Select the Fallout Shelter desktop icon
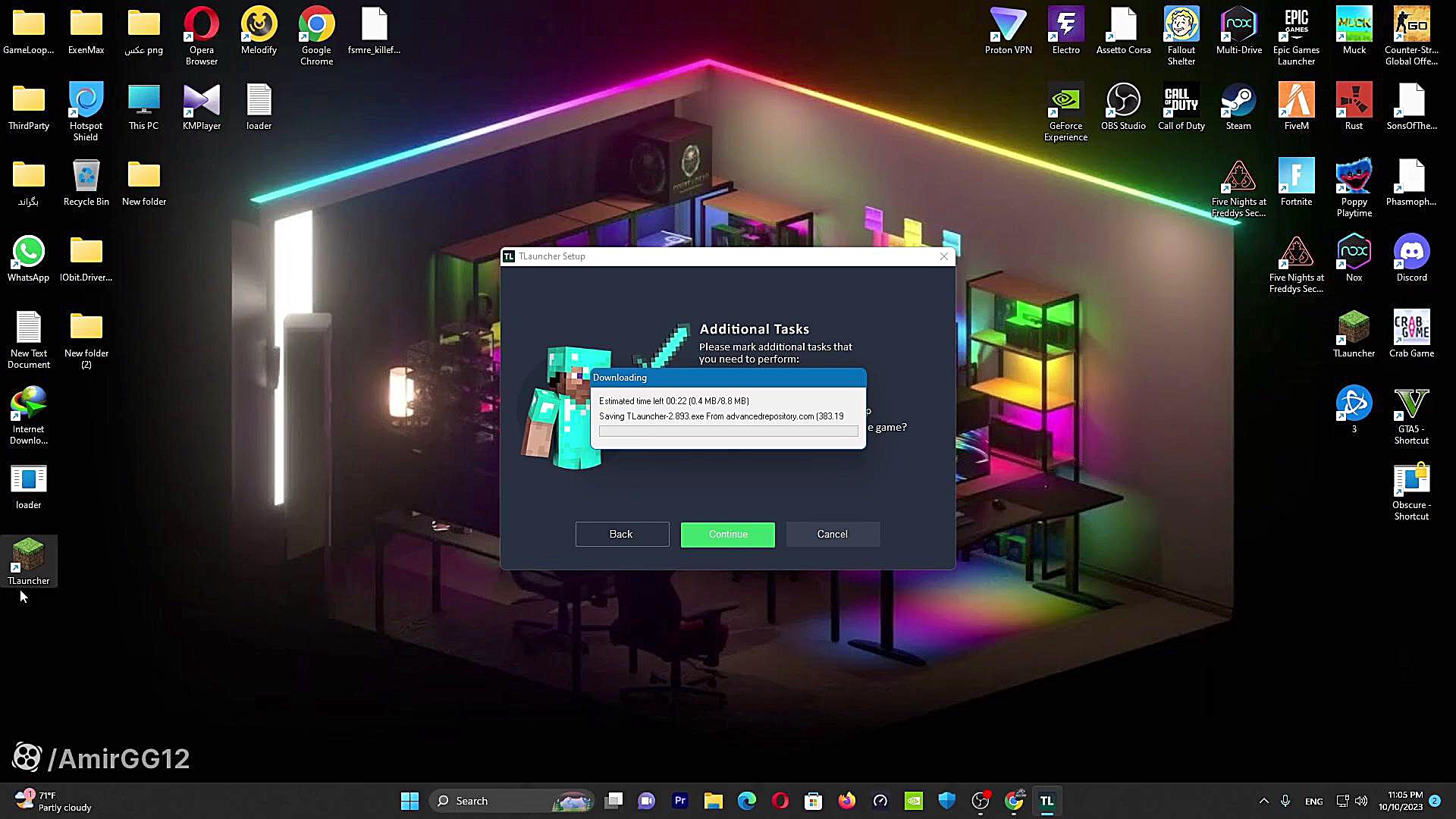This screenshot has height=819, width=1456. tap(1181, 36)
